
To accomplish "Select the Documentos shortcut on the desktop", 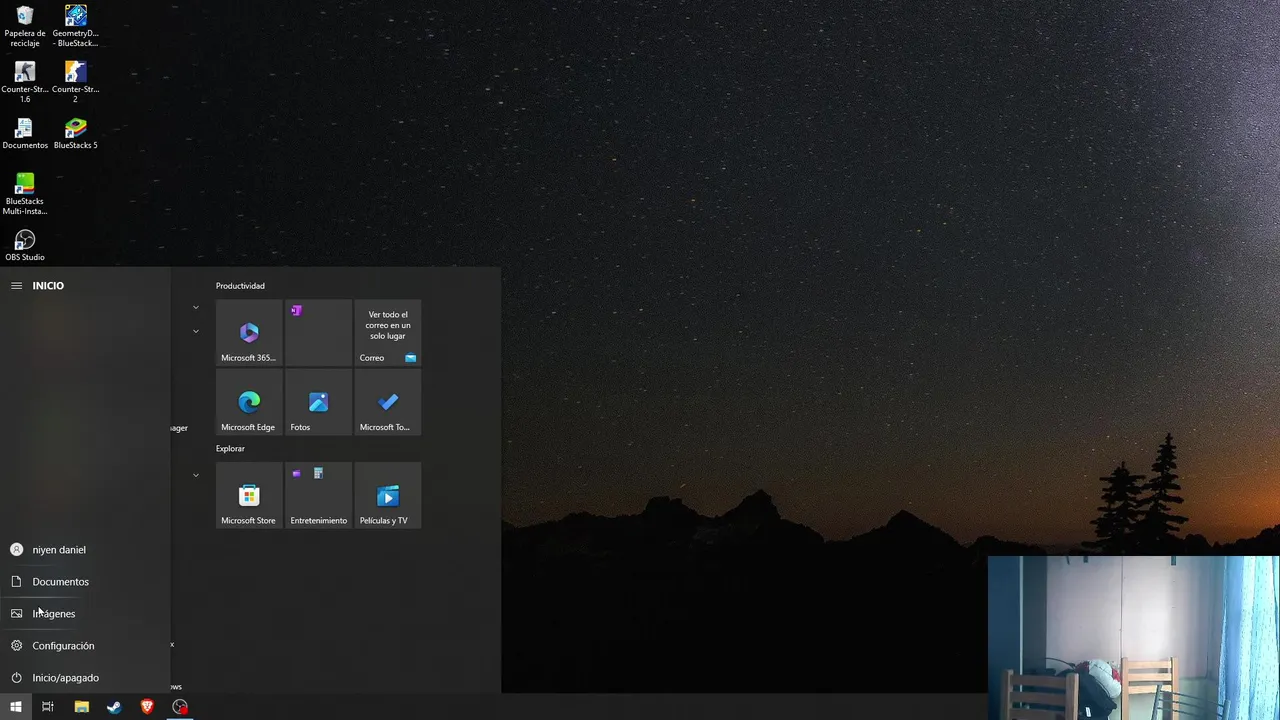I will (x=25, y=134).
